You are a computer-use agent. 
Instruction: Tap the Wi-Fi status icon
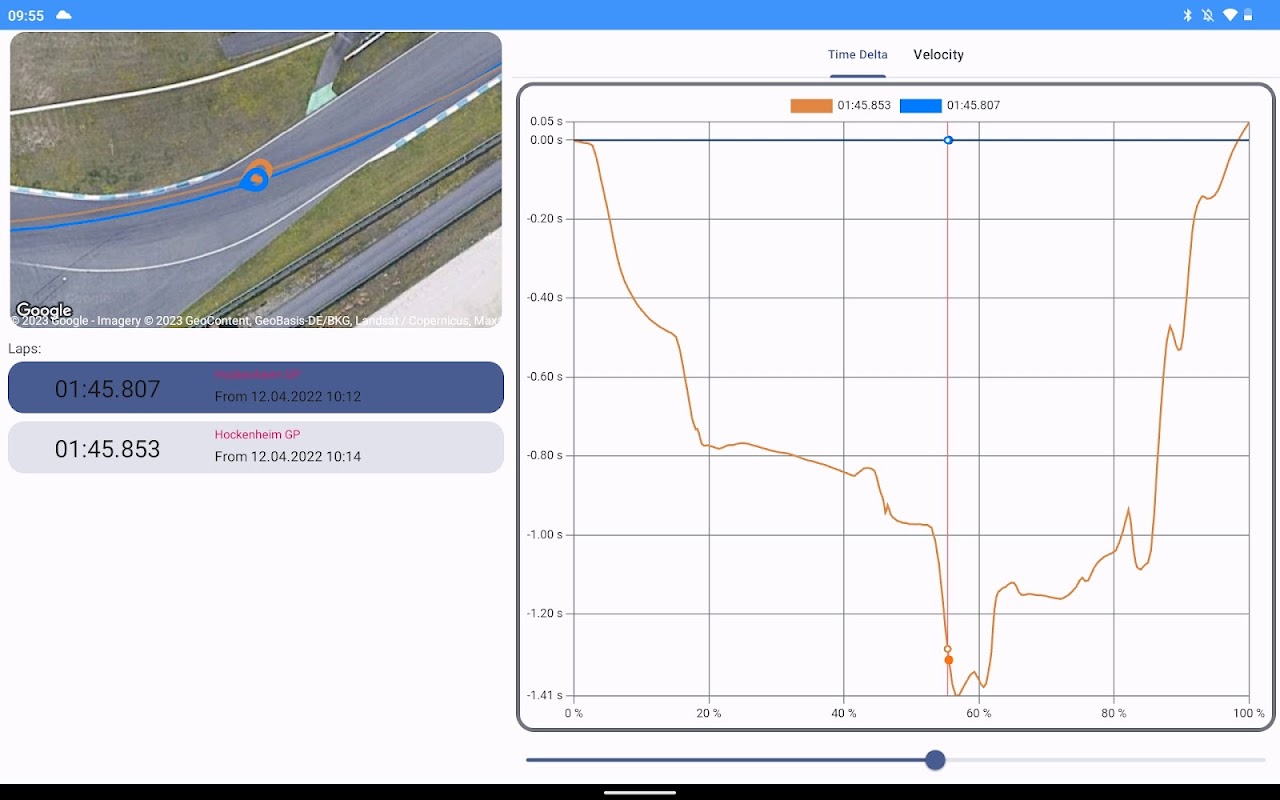click(x=1230, y=15)
